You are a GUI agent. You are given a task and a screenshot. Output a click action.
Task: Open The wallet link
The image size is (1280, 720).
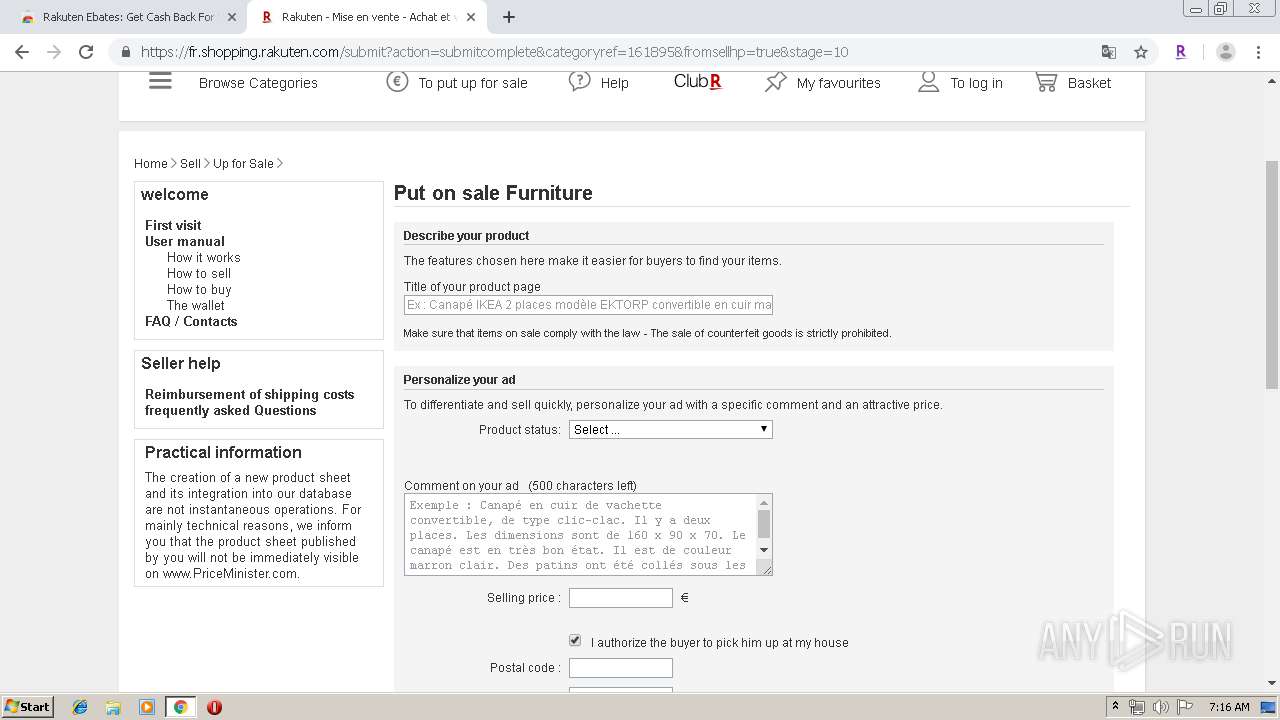pos(196,305)
